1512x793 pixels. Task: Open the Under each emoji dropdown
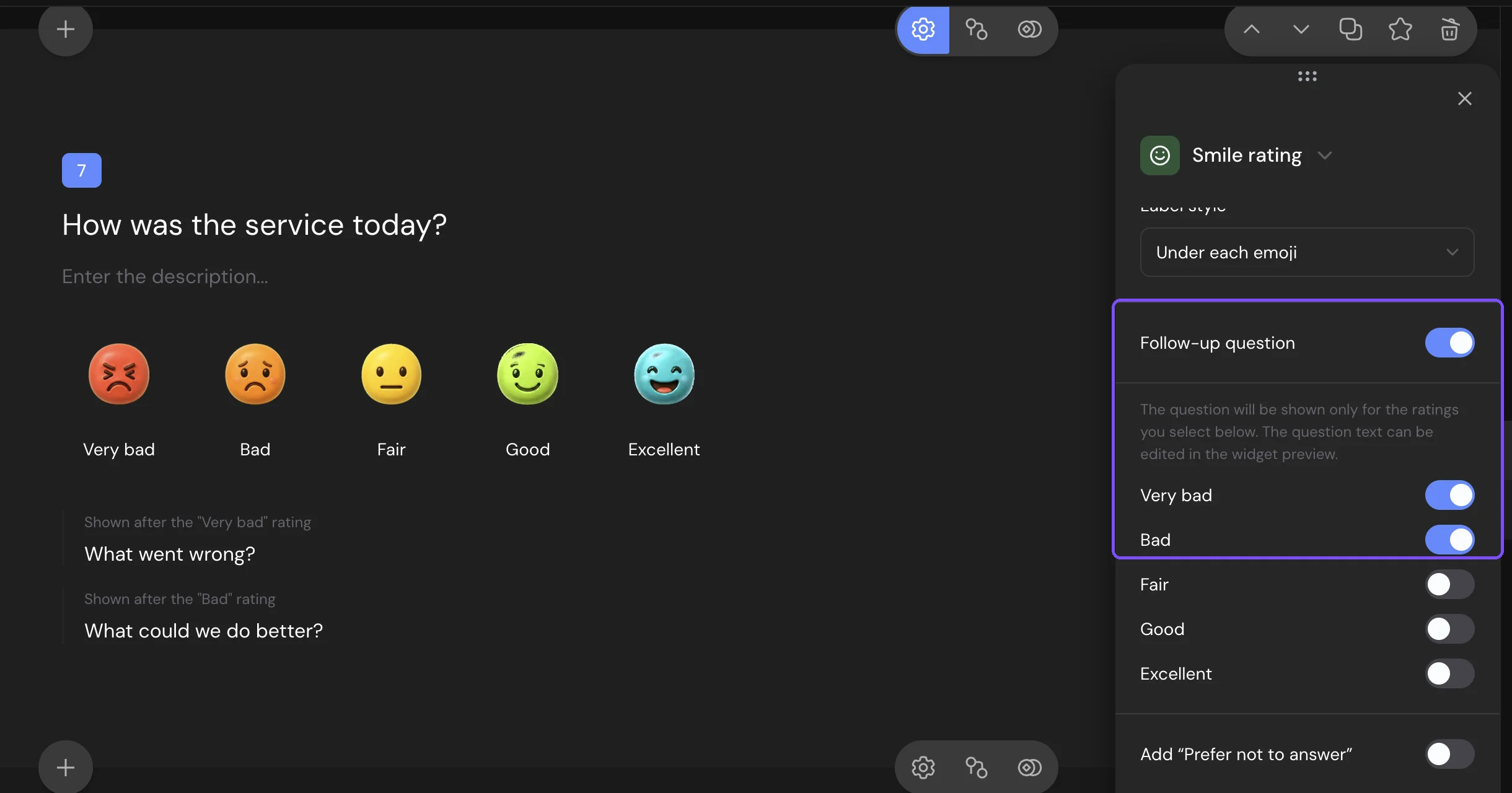click(x=1307, y=252)
